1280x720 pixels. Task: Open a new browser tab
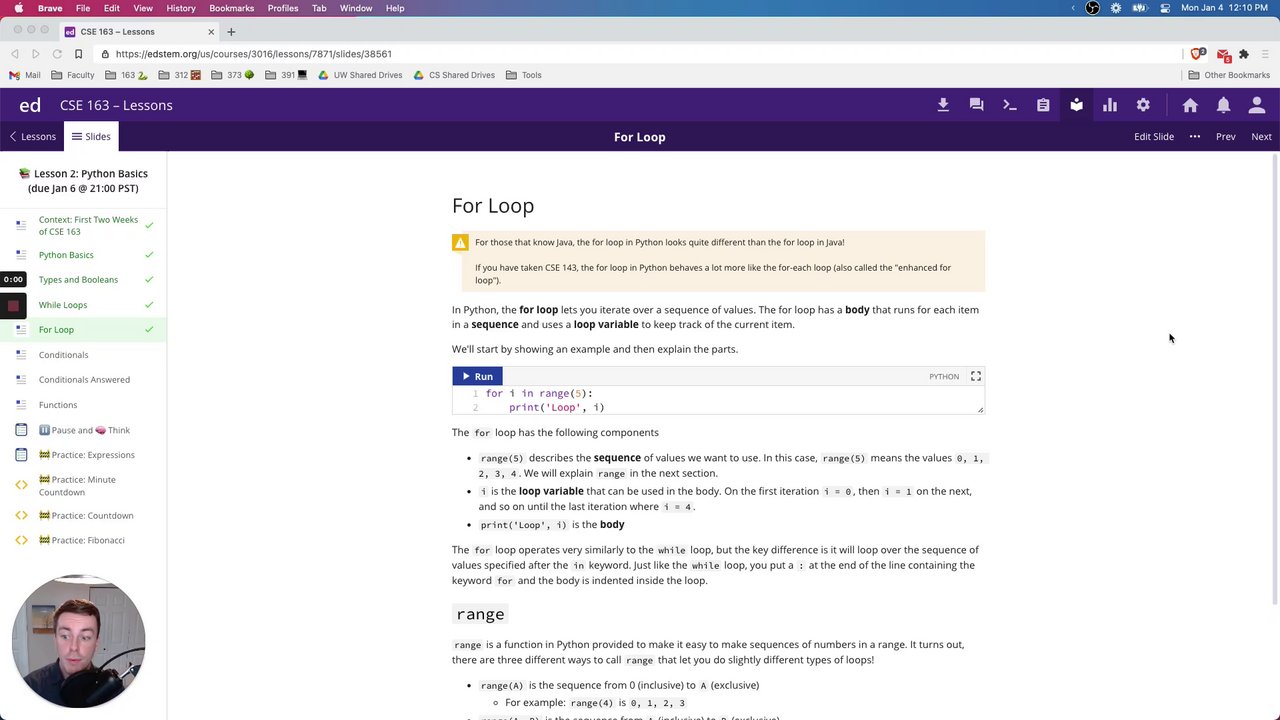click(x=231, y=31)
